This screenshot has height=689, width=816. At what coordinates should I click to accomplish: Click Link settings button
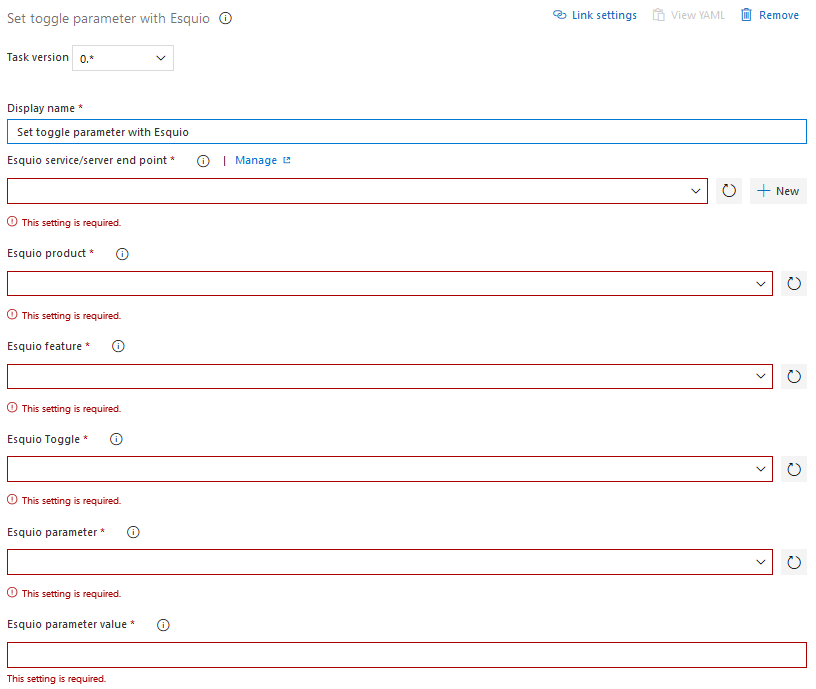(x=595, y=15)
